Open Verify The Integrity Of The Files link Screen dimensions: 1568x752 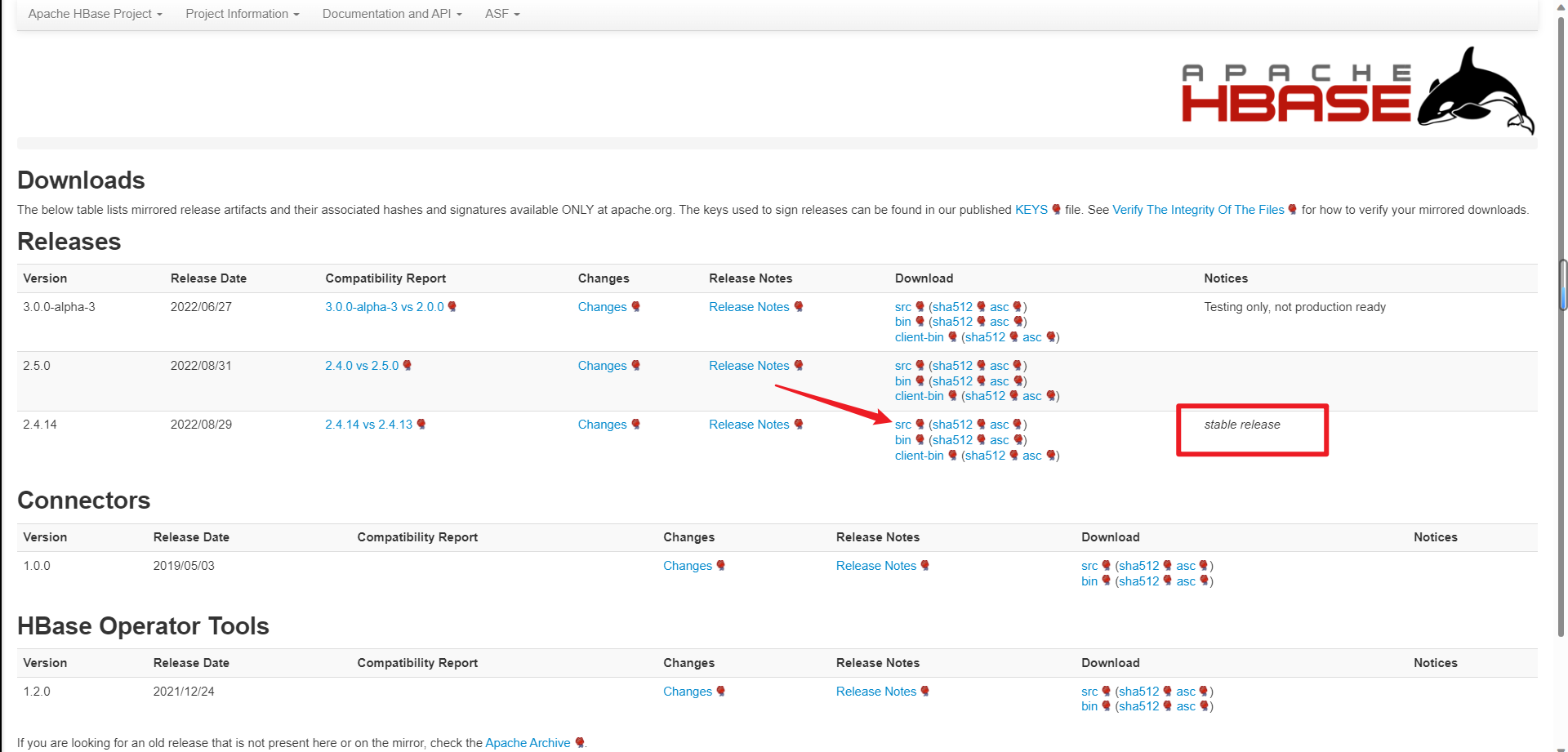coord(1198,210)
